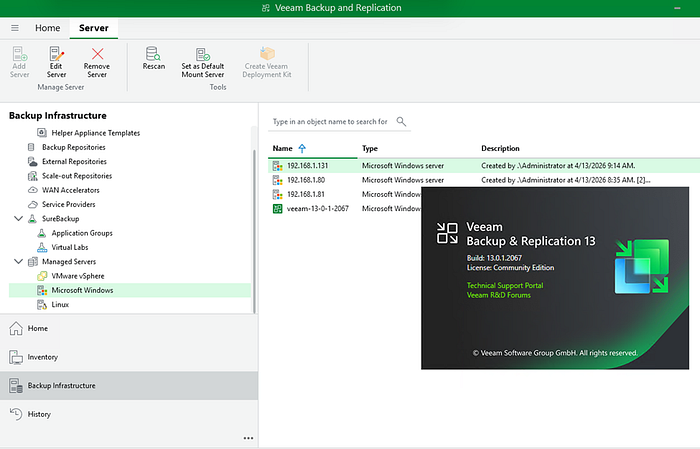Image resolution: width=700 pixels, height=449 pixels.
Task: Click the Edit Server ribbon icon
Action: click(x=56, y=54)
